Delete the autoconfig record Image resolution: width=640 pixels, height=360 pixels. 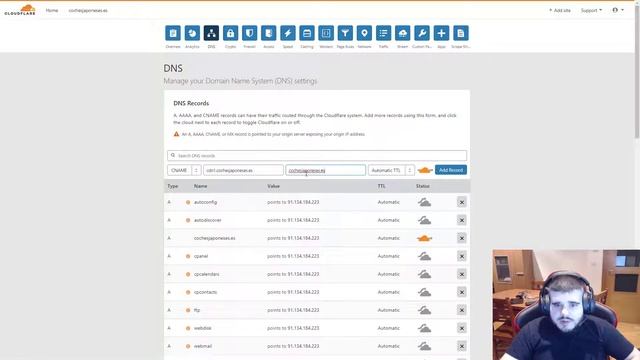[x=462, y=202]
